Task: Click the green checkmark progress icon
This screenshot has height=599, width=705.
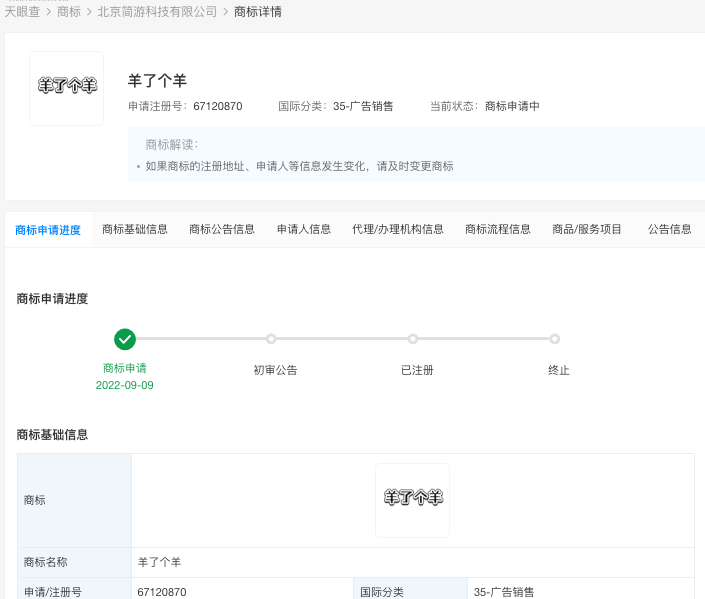Action: [x=125, y=339]
